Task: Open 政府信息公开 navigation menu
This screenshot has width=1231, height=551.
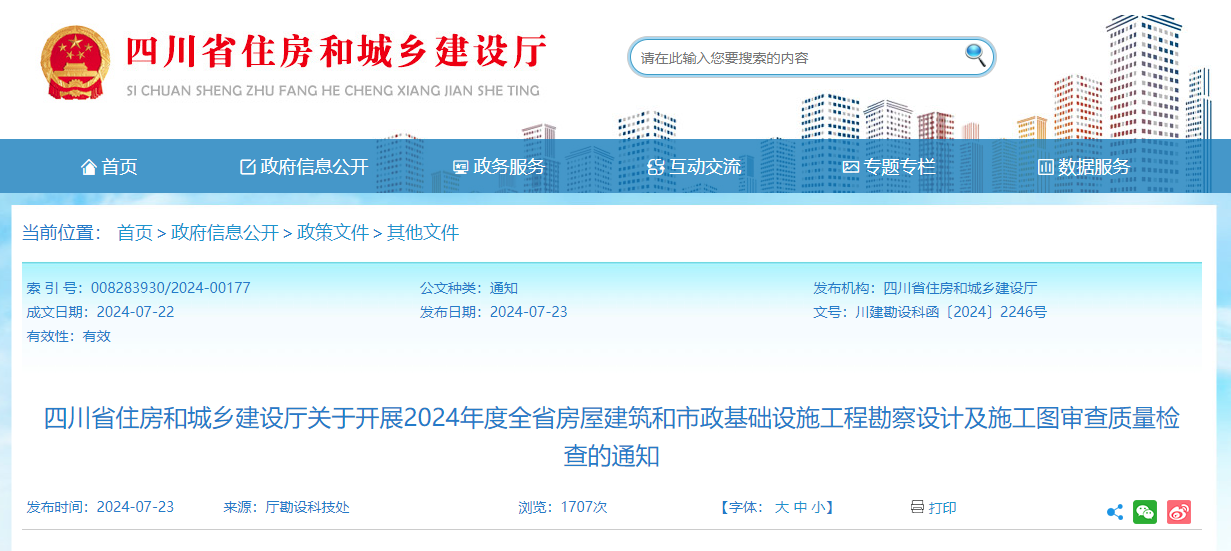Action: tap(304, 167)
